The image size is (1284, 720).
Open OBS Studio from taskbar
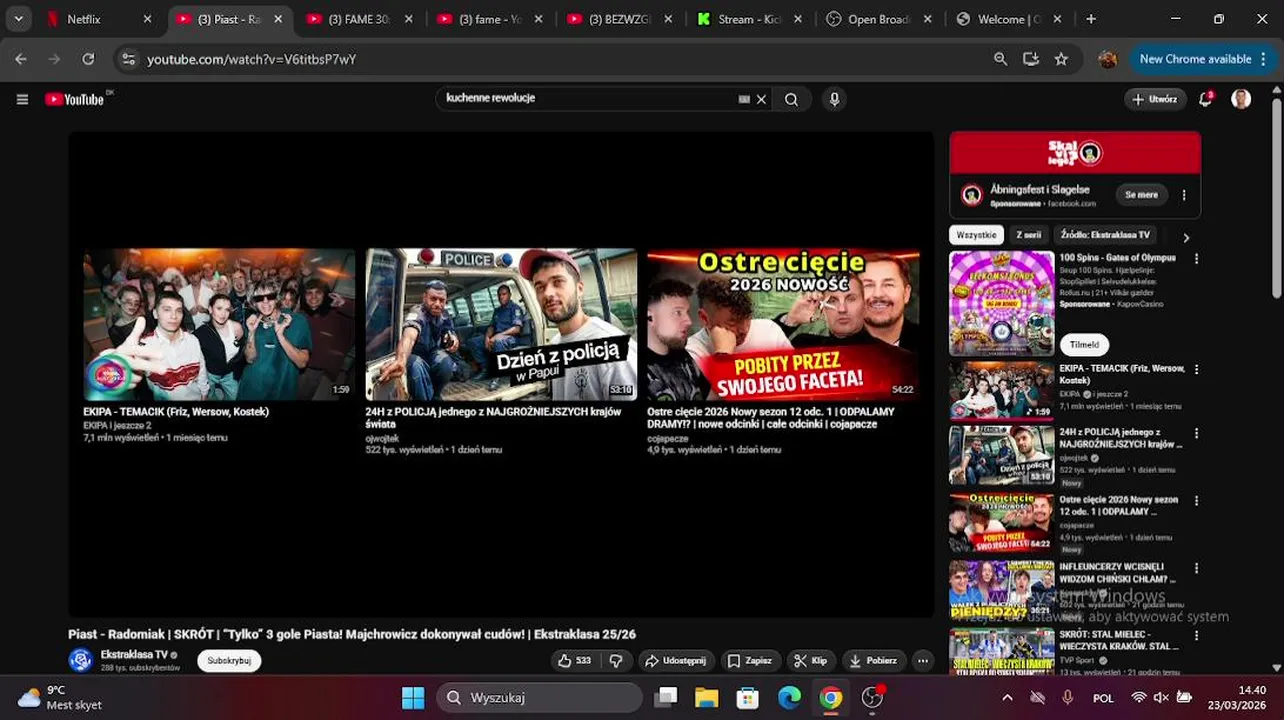[873, 697]
